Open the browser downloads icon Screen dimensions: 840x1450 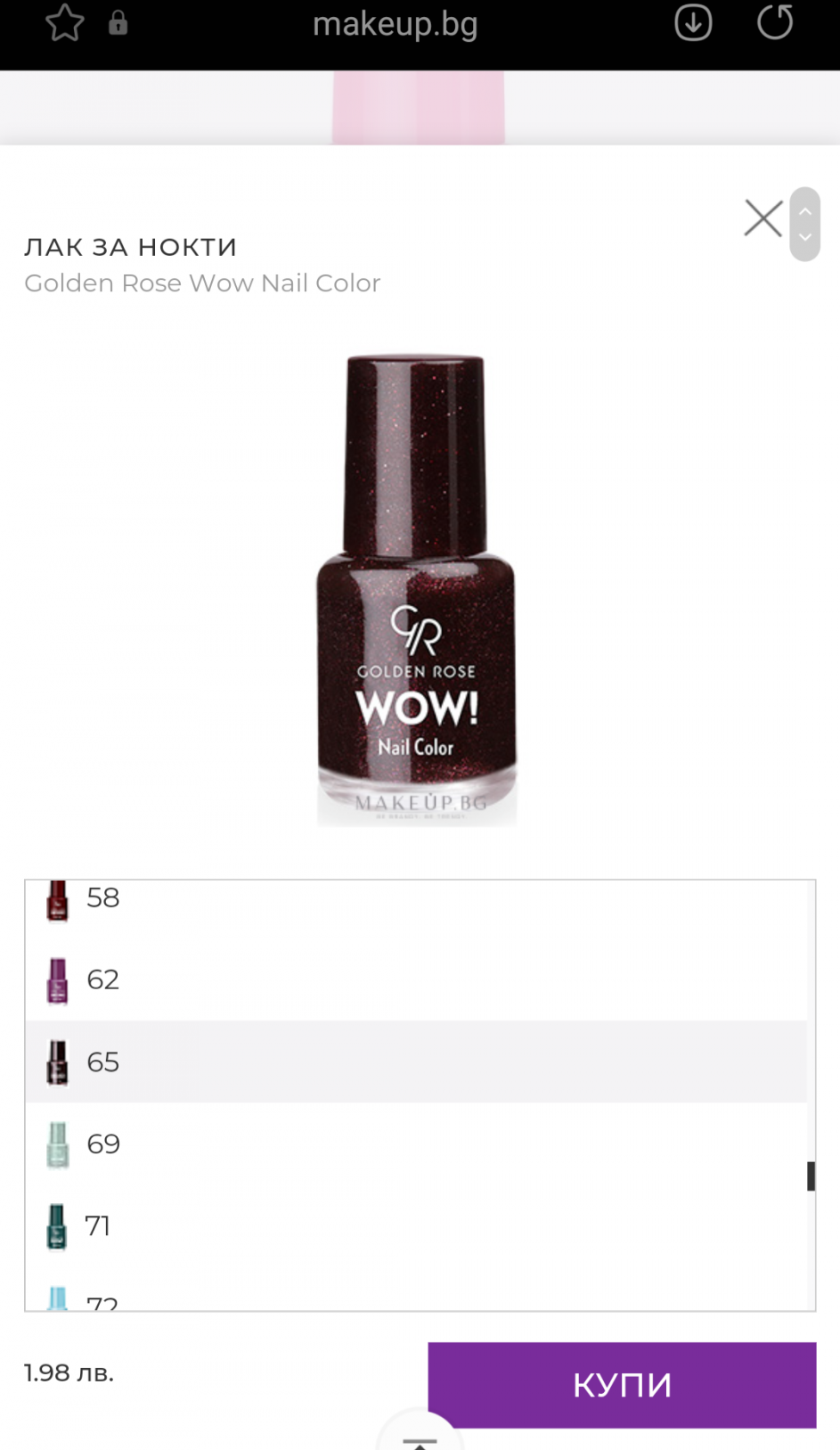tap(693, 23)
